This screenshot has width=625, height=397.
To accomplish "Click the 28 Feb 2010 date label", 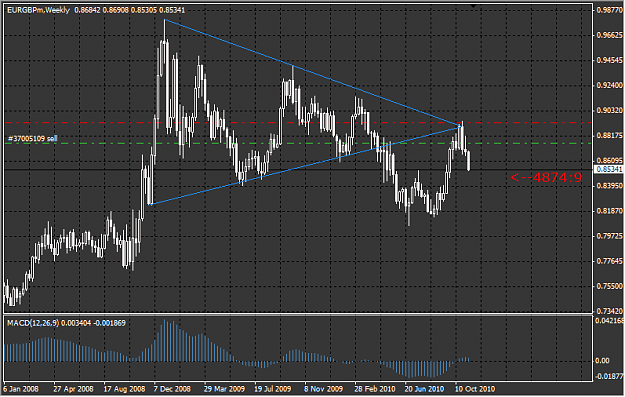I will point(375,389).
